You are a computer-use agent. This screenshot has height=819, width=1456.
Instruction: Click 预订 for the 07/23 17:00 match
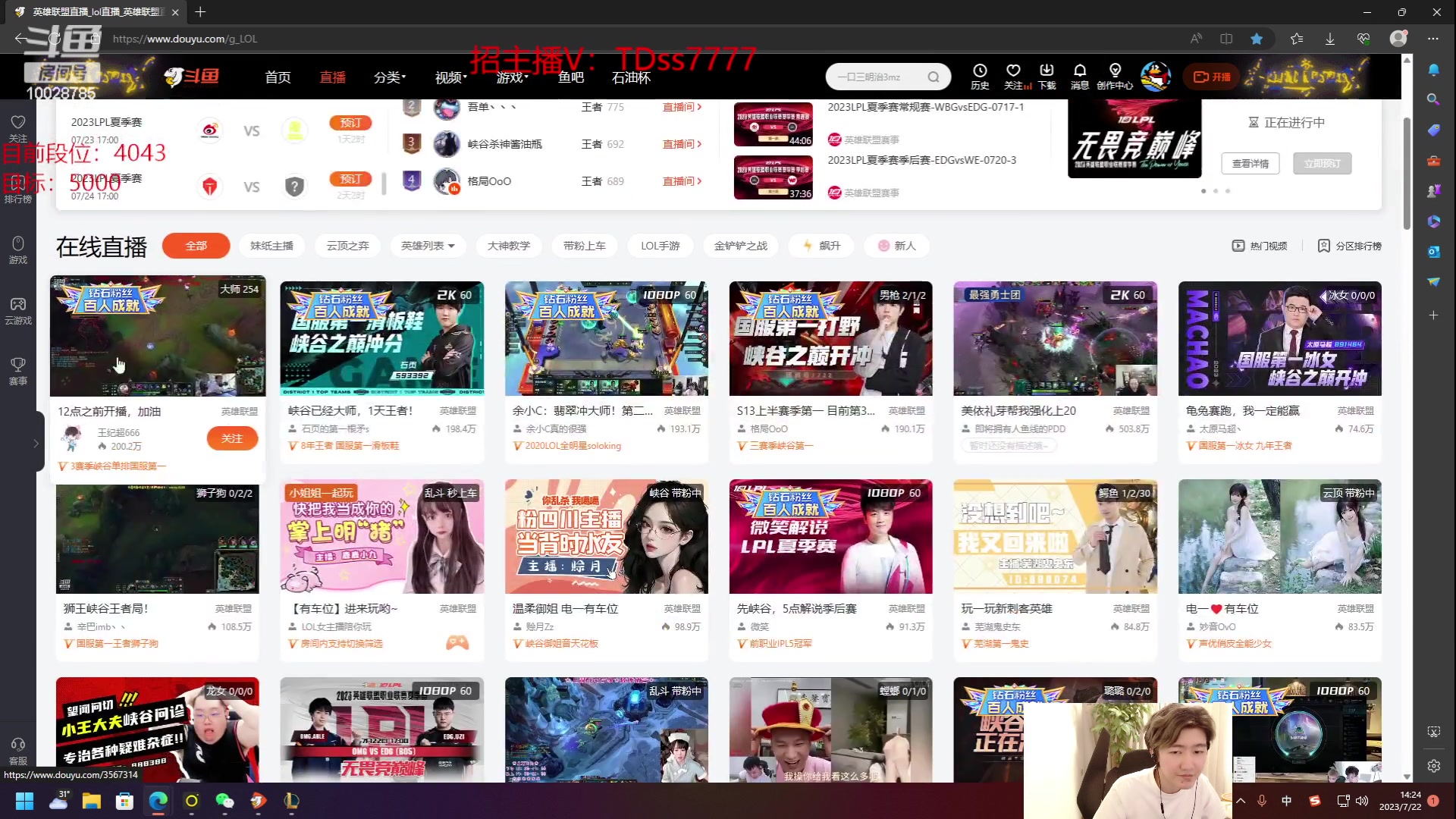pos(350,123)
